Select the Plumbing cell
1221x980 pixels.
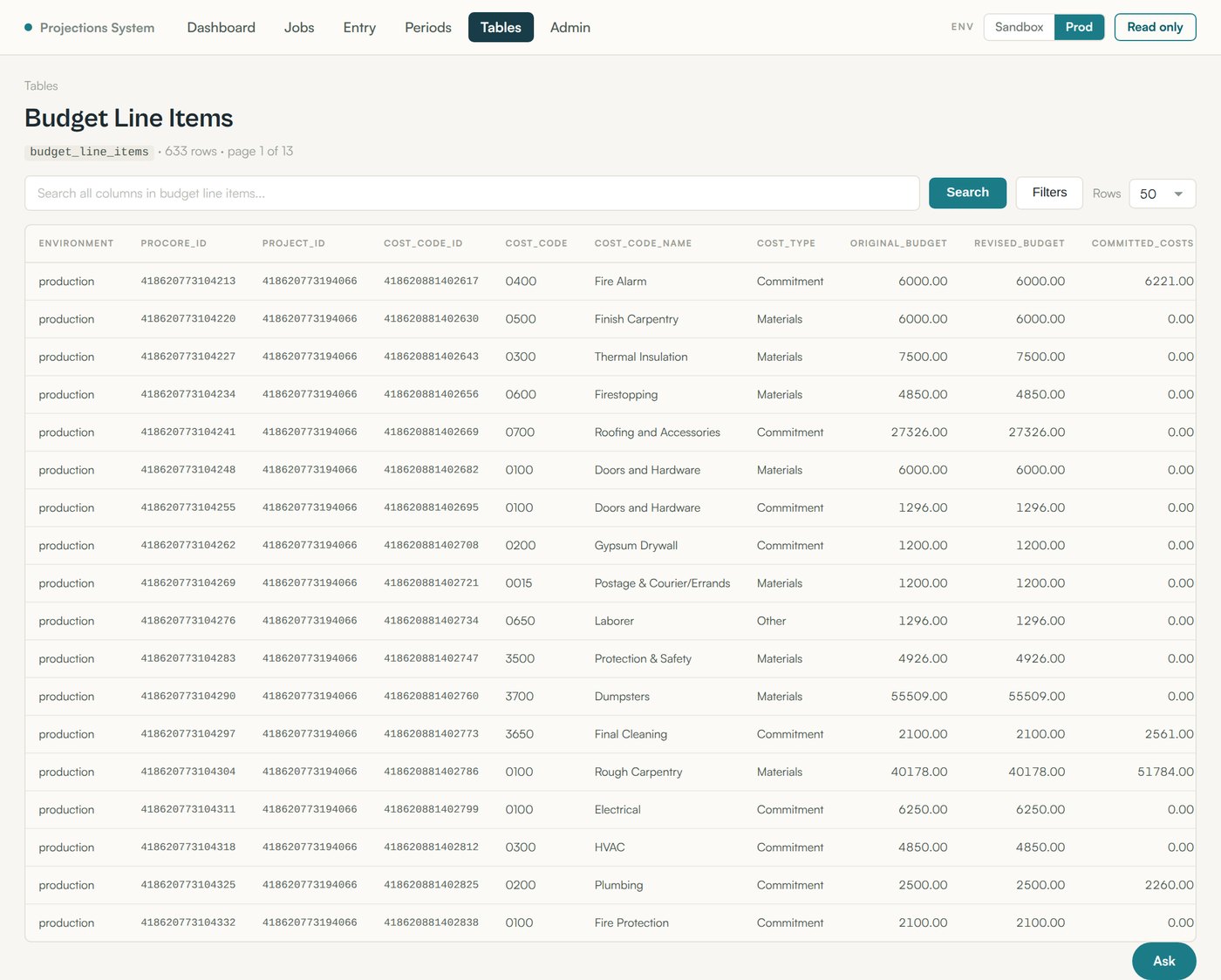[x=618, y=885]
